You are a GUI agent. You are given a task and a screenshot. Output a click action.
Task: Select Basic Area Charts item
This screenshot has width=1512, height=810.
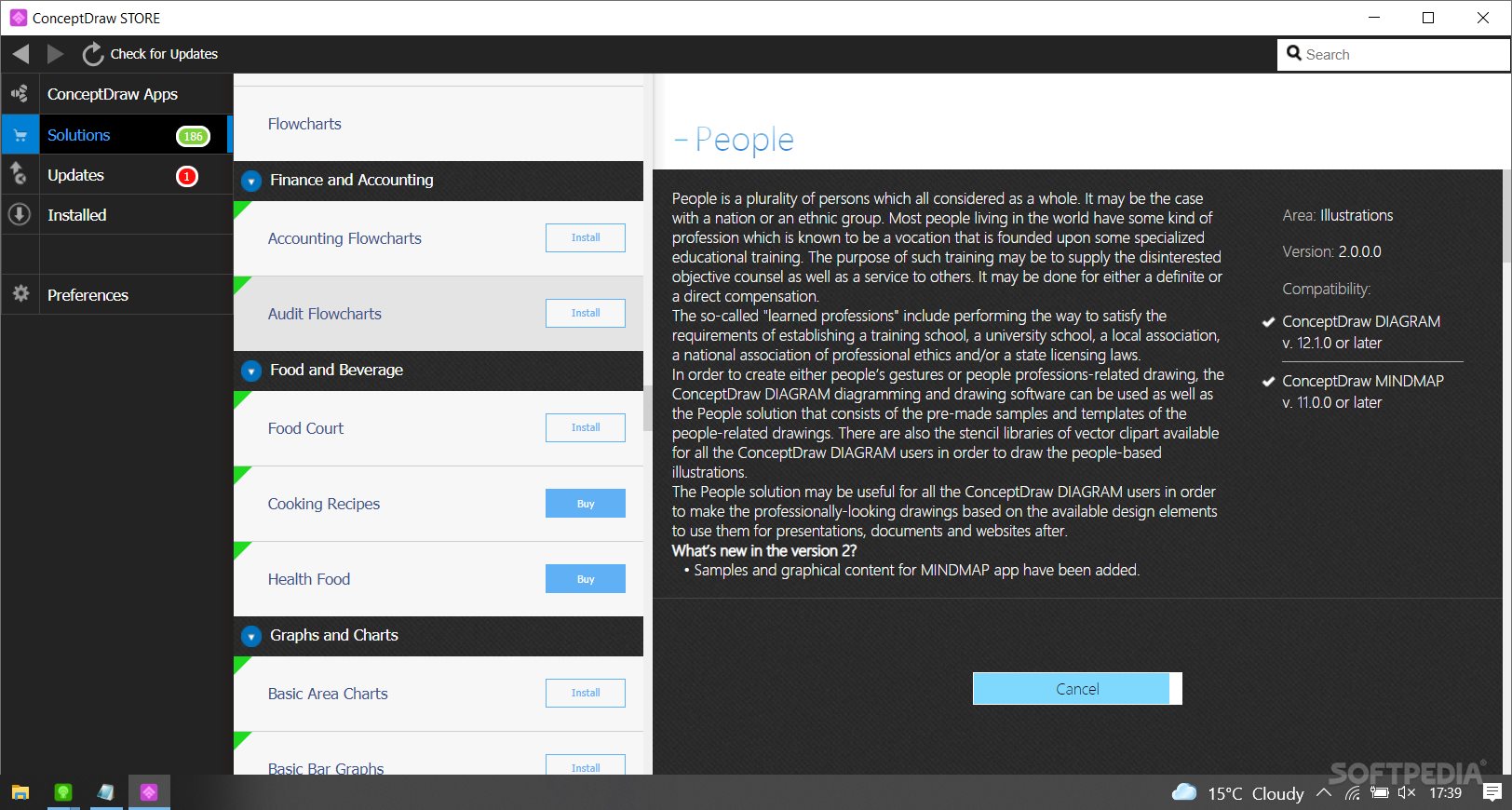pos(328,694)
